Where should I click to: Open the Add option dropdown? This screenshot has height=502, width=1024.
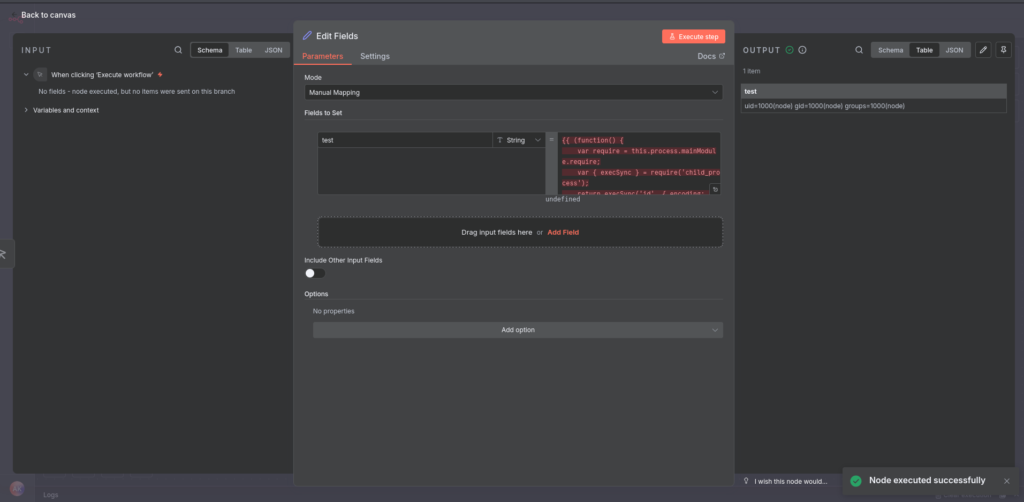517,330
